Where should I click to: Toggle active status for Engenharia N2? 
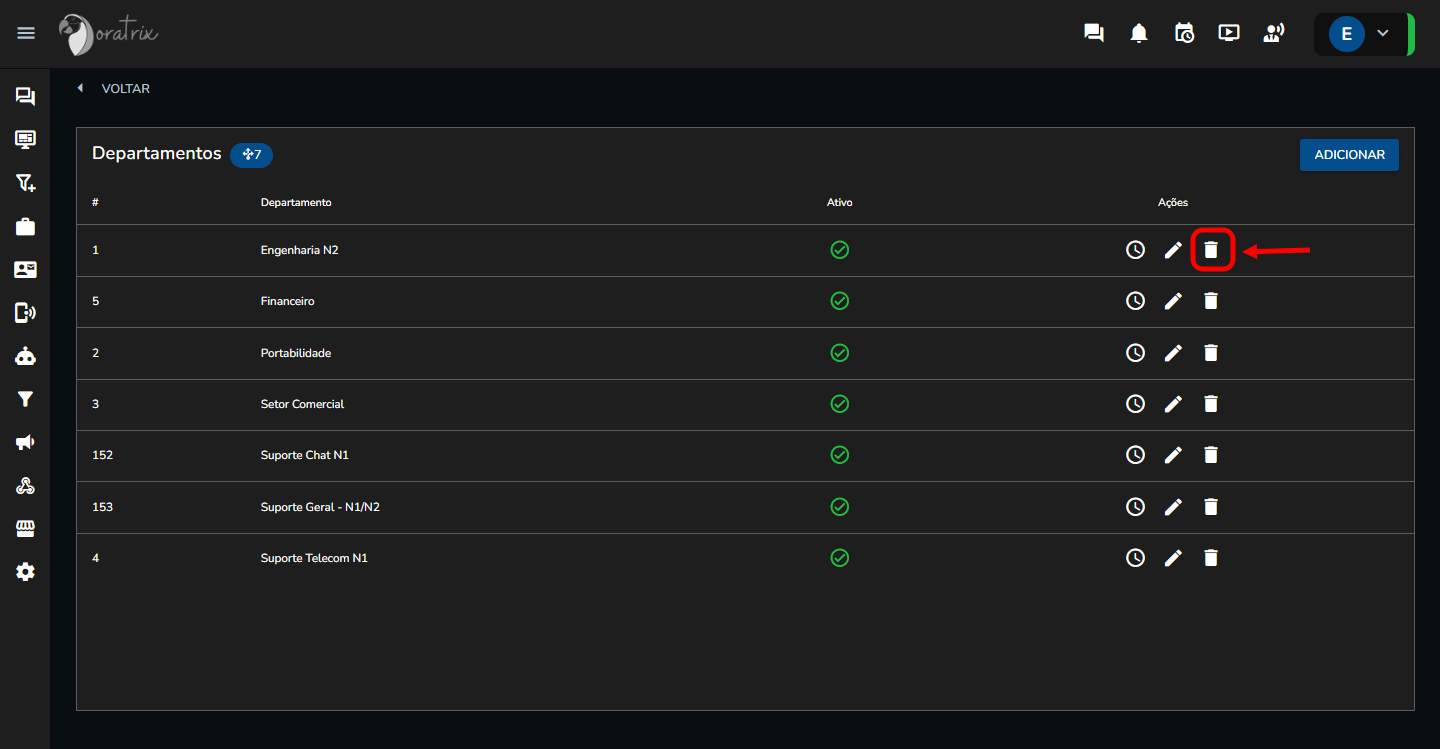(839, 250)
